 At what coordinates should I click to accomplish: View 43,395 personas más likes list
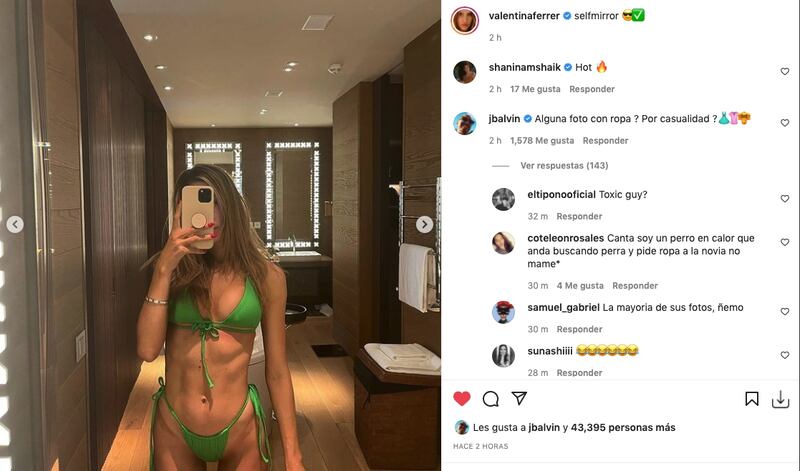tap(623, 428)
